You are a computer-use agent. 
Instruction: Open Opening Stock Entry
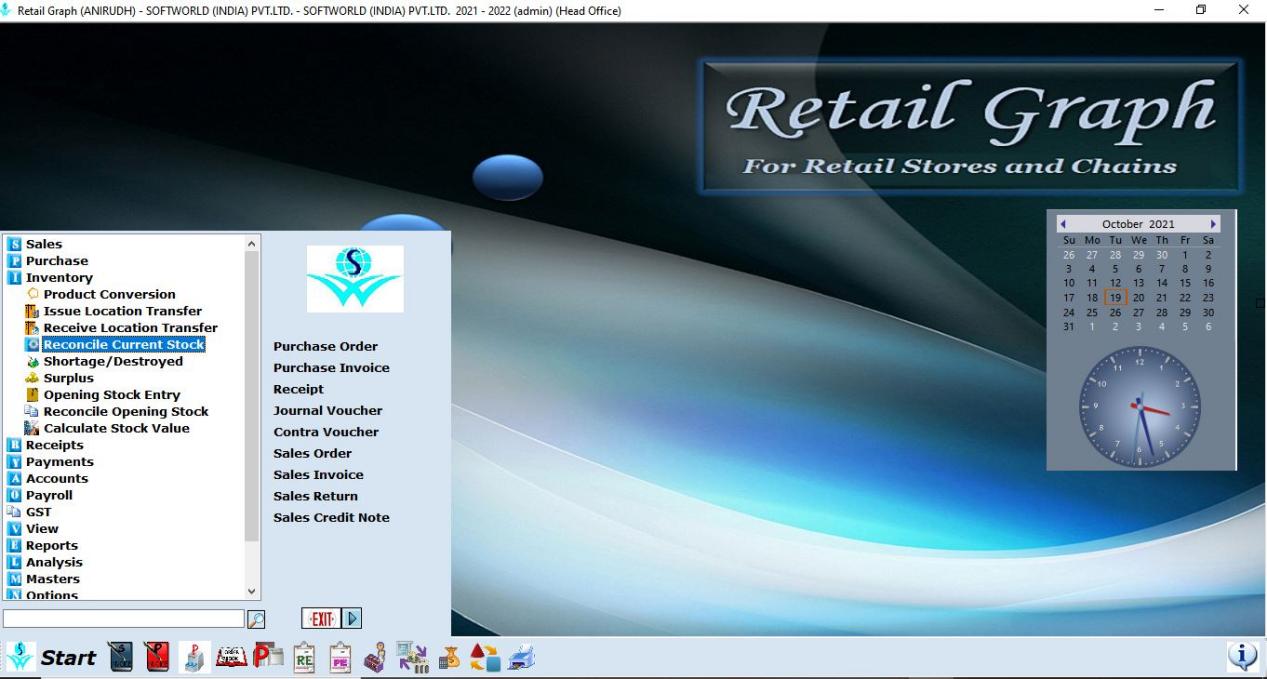tap(112, 395)
